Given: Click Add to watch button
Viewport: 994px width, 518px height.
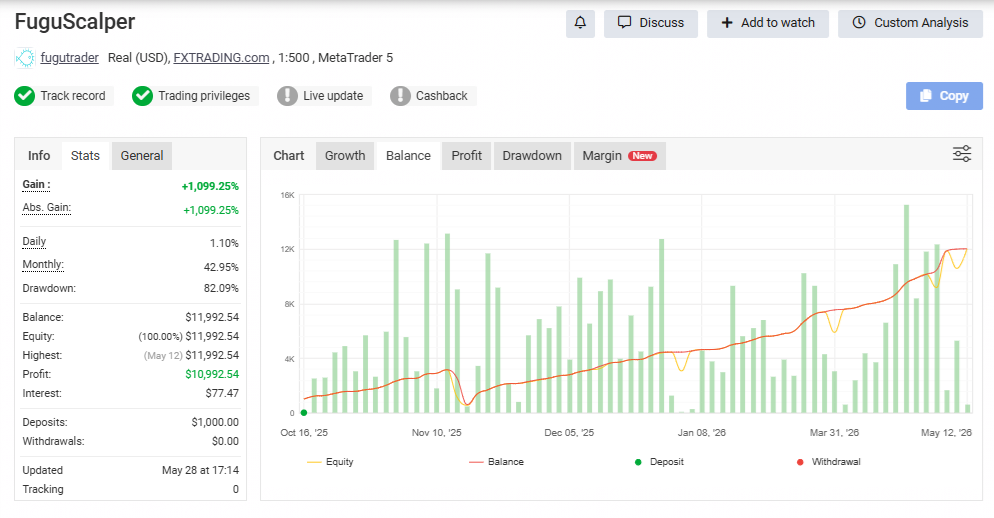Looking at the screenshot, I should click(768, 23).
